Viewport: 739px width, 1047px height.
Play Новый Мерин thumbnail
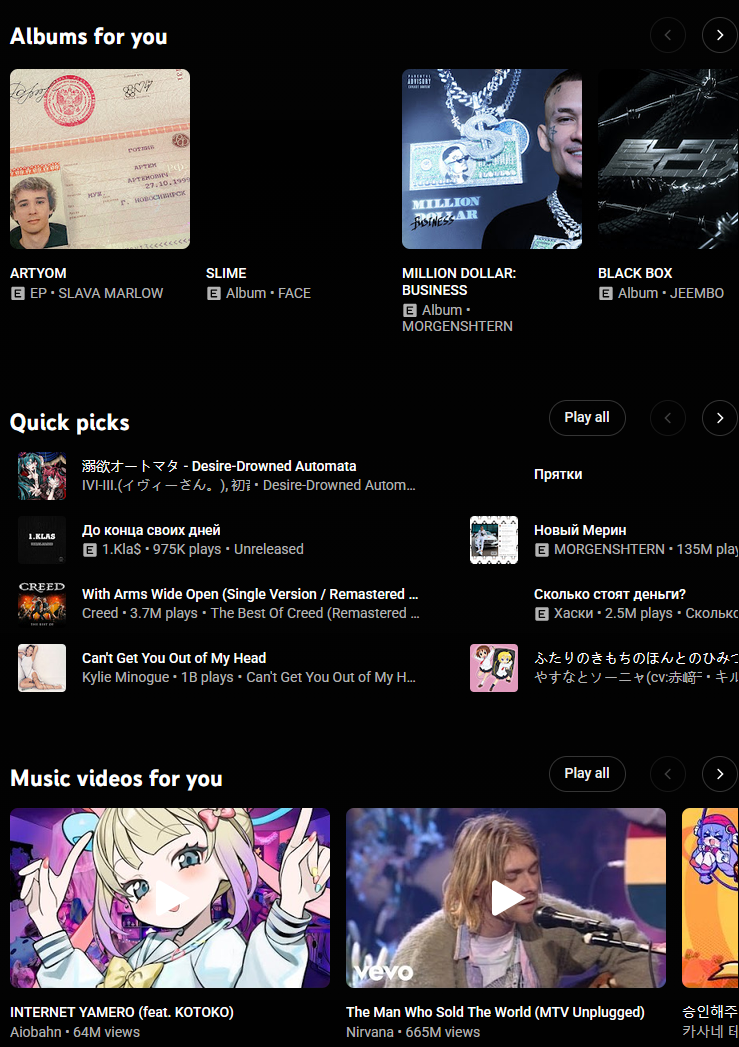click(x=494, y=540)
